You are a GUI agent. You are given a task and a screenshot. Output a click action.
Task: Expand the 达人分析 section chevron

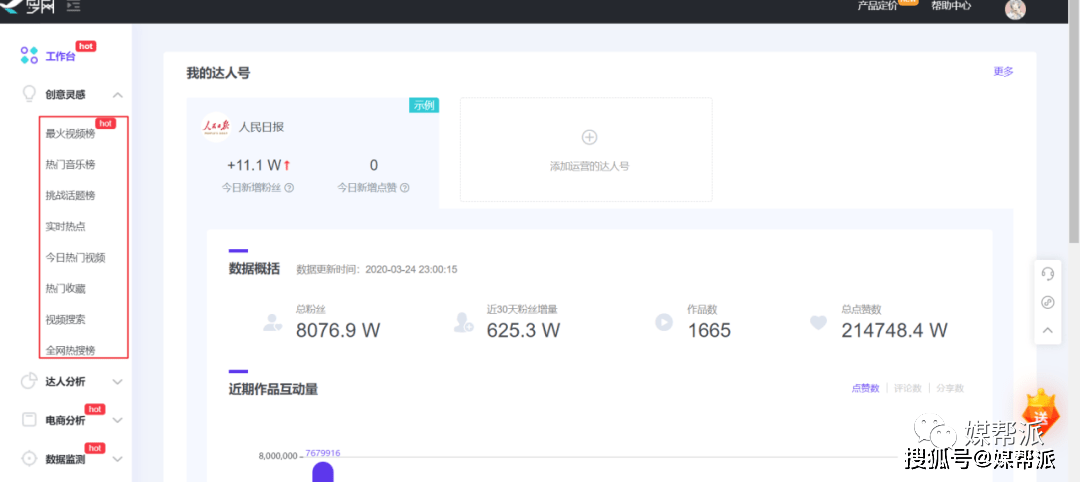[x=118, y=381]
